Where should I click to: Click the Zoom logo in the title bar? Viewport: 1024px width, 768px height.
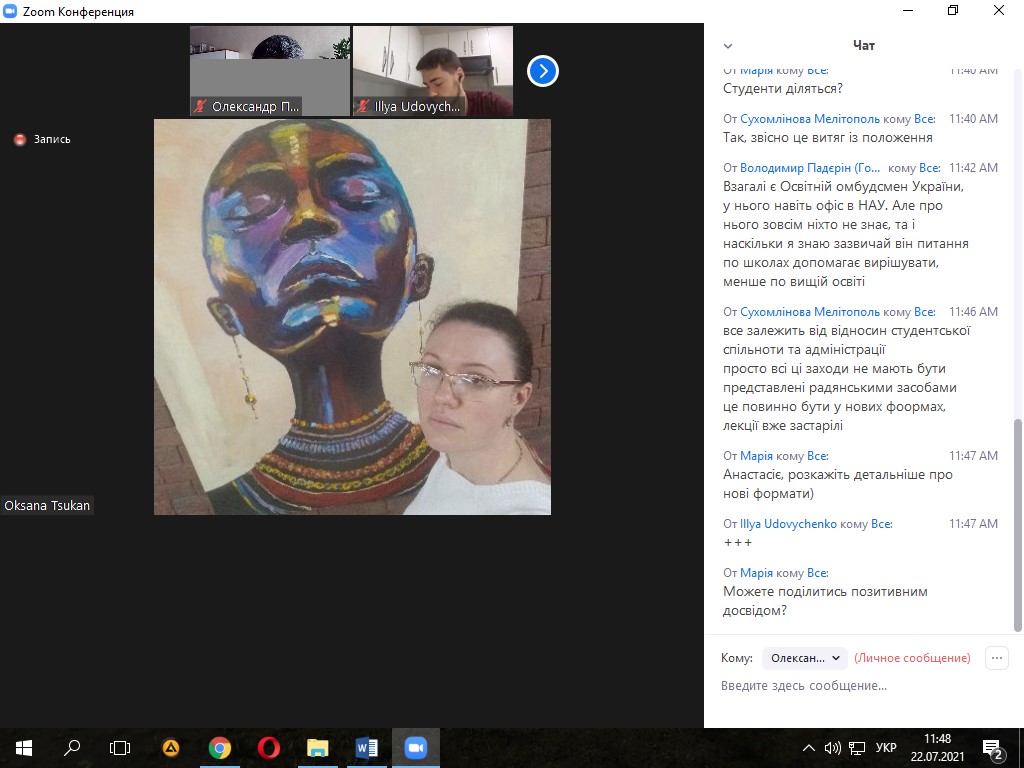click(x=10, y=11)
